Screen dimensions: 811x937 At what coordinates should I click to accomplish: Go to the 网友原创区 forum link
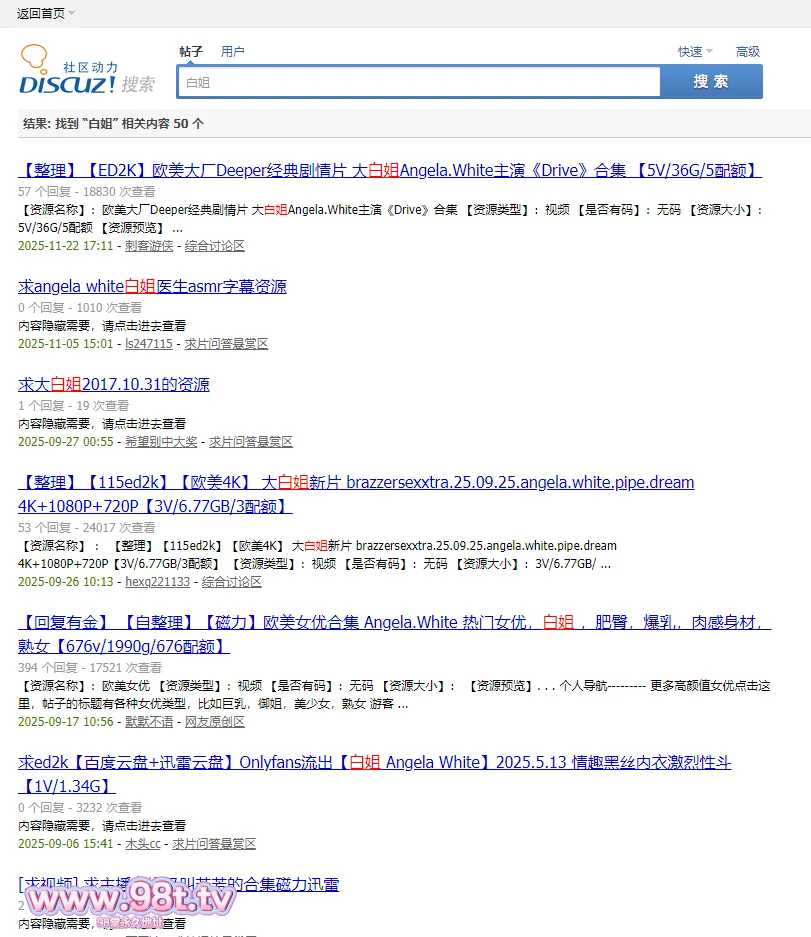point(215,722)
